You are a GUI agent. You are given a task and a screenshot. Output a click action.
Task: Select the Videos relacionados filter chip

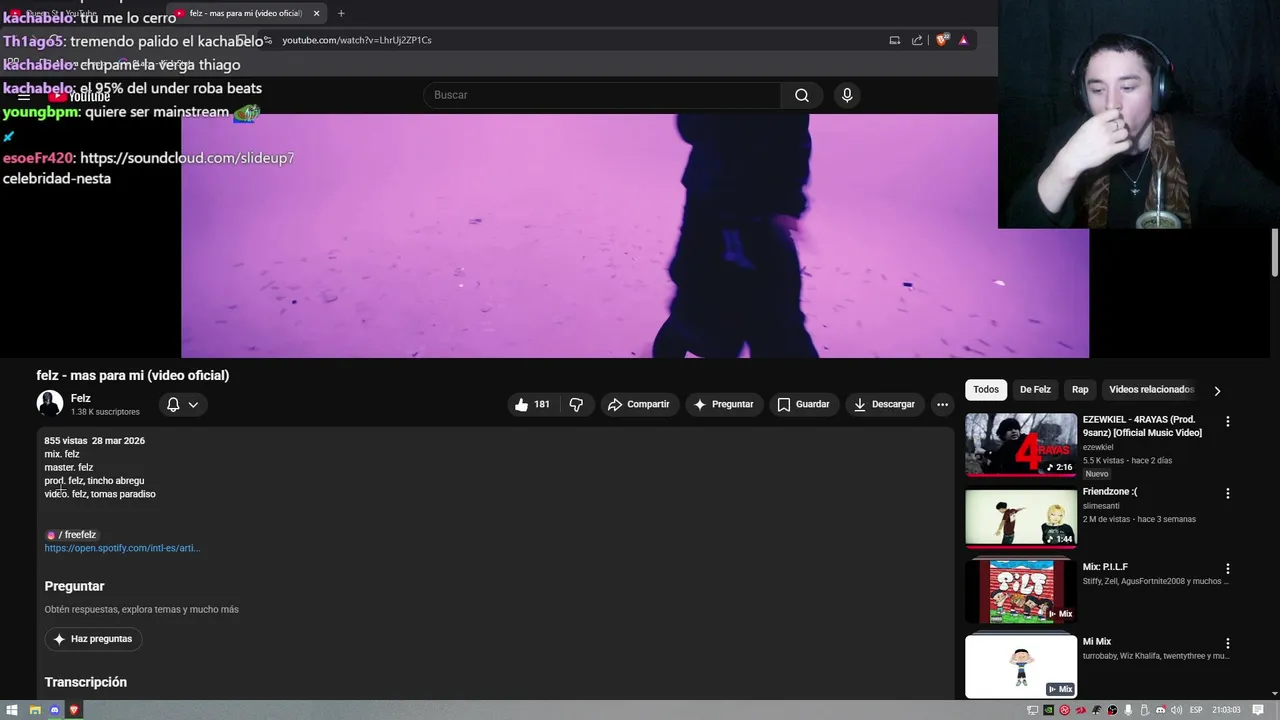tap(1151, 389)
